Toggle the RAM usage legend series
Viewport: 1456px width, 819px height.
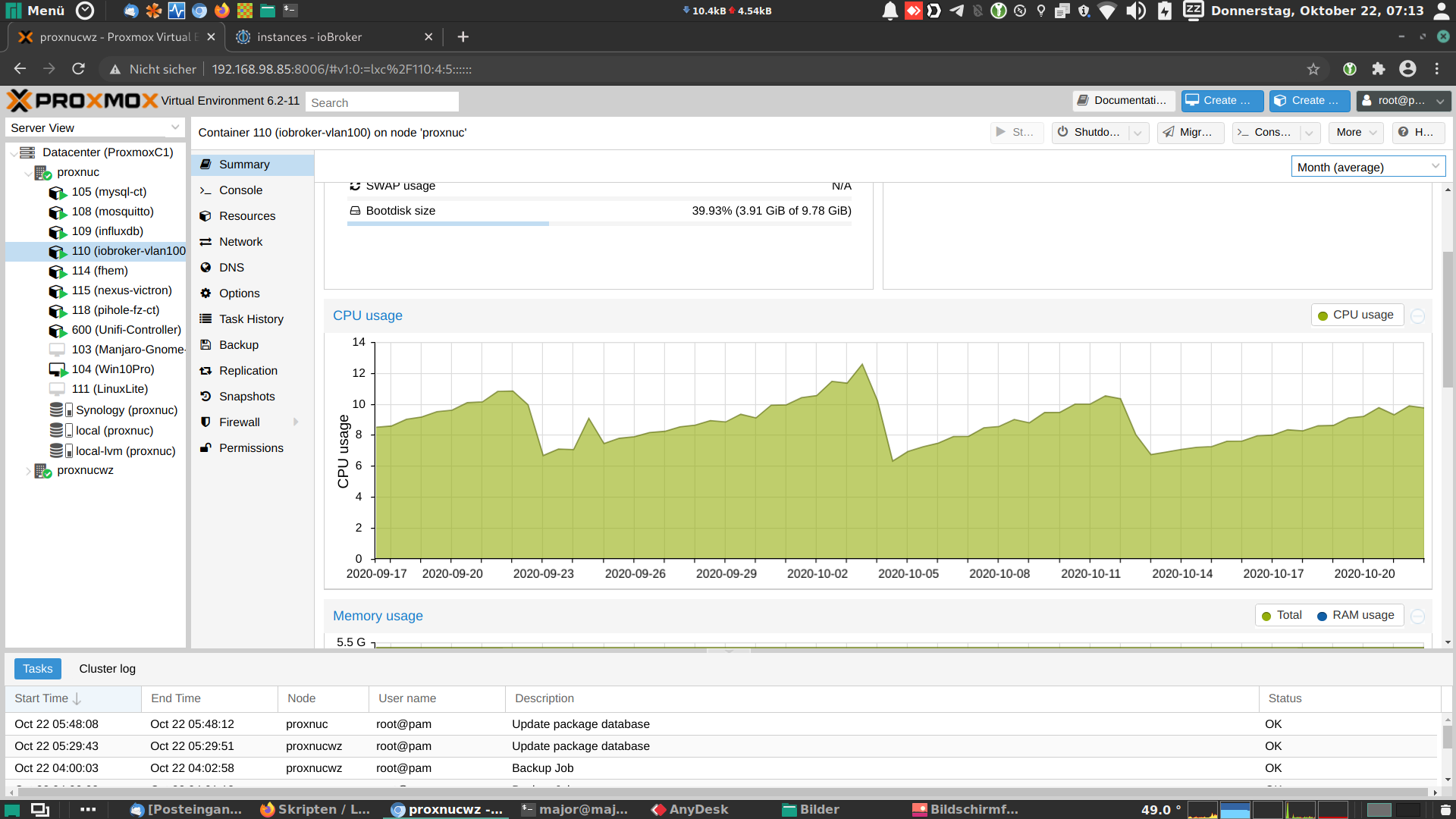(1356, 616)
